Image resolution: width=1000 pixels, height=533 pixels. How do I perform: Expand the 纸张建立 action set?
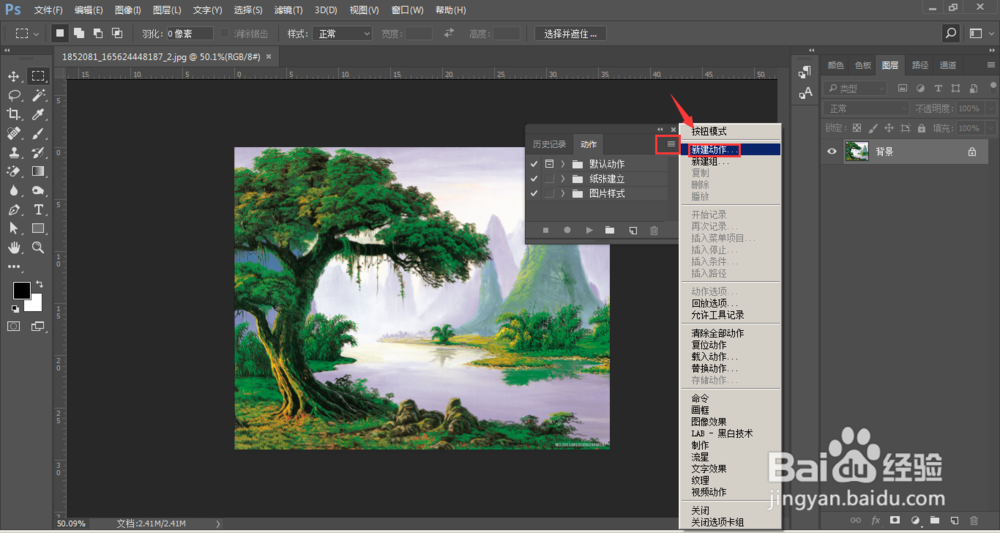tap(563, 179)
